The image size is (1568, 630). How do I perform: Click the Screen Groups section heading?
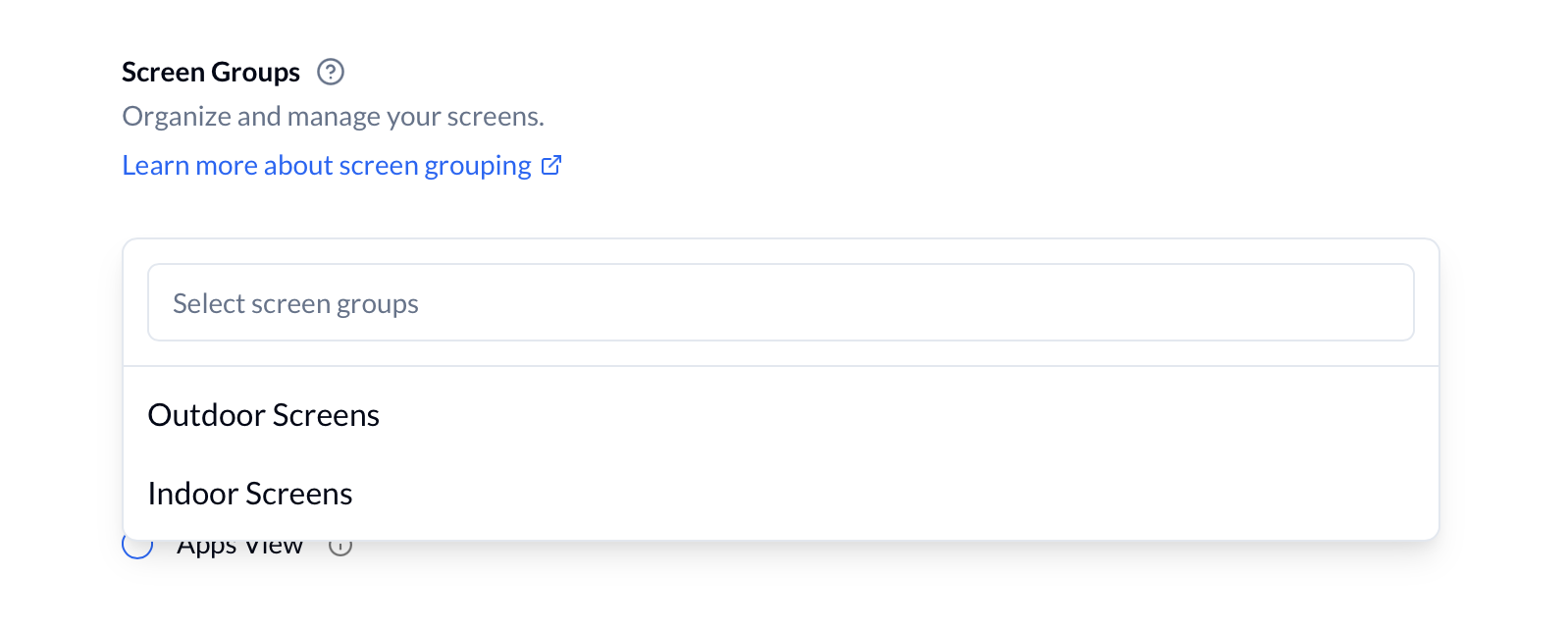pyautogui.click(x=211, y=72)
